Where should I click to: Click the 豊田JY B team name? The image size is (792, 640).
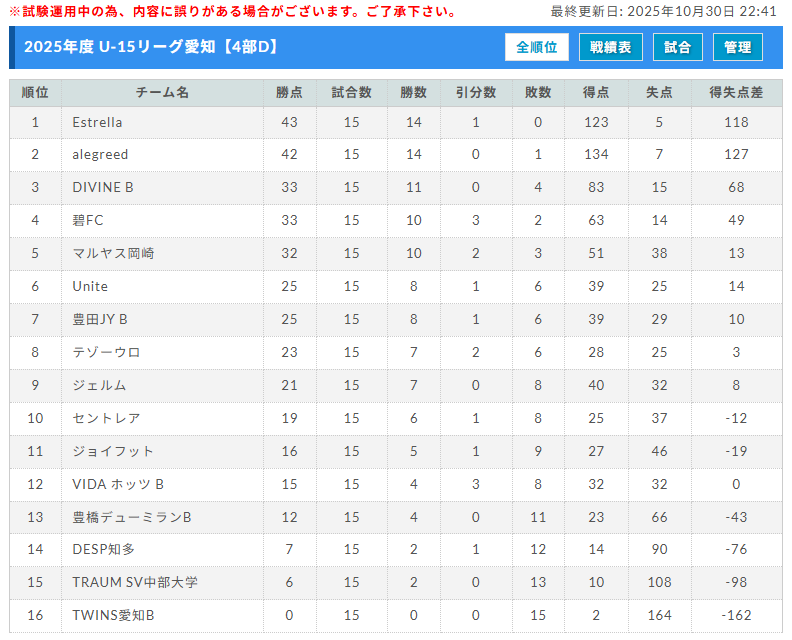click(100, 319)
